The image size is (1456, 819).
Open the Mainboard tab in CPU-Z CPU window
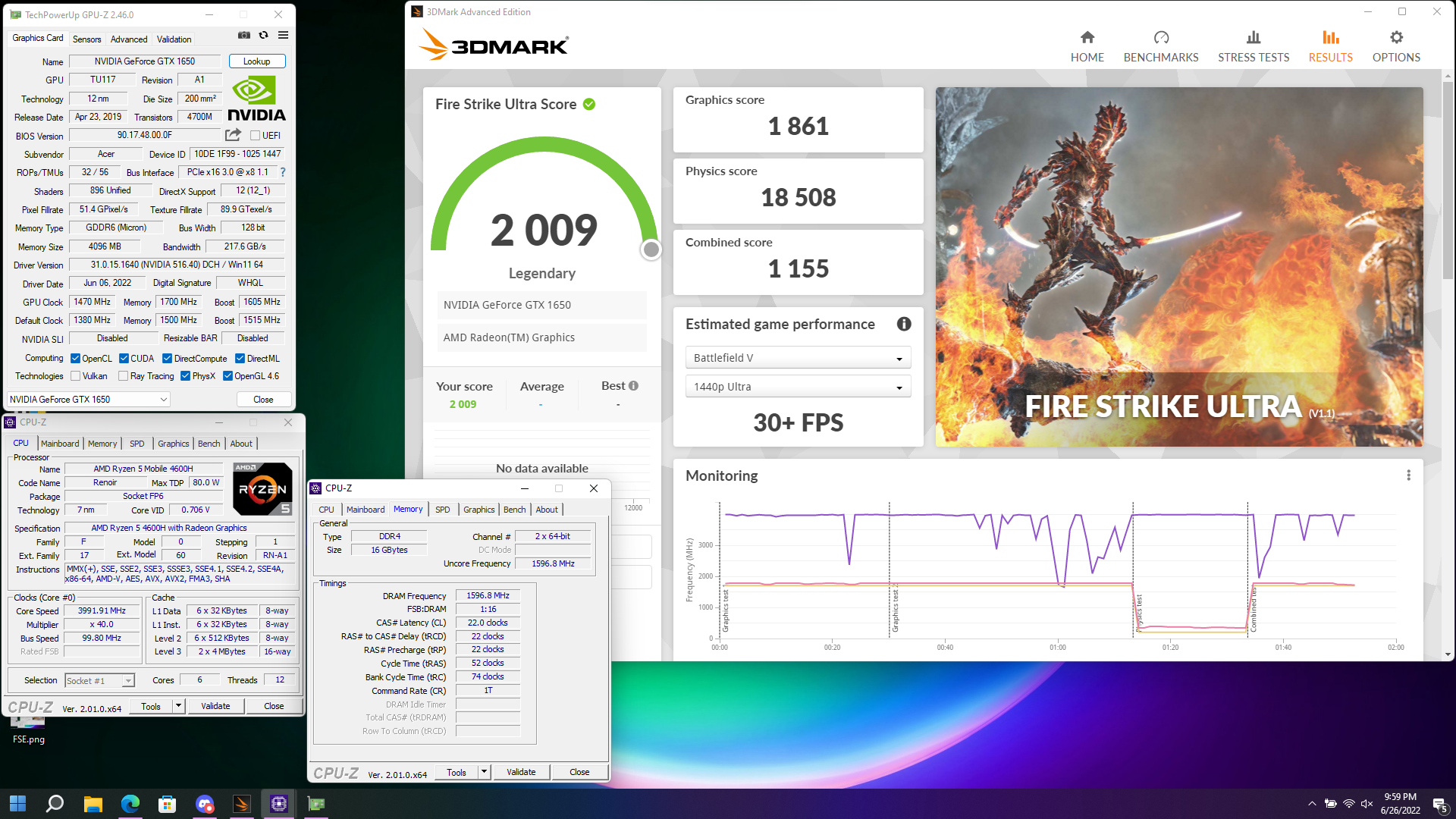pos(60,444)
